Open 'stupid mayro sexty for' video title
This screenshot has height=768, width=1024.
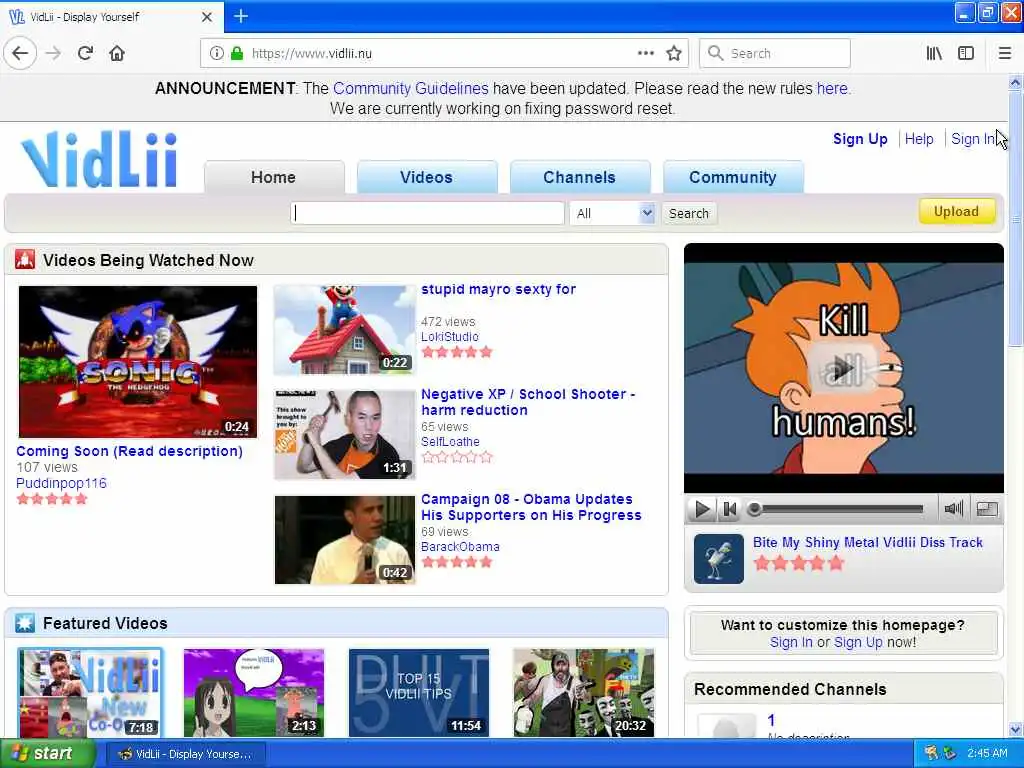pos(498,289)
